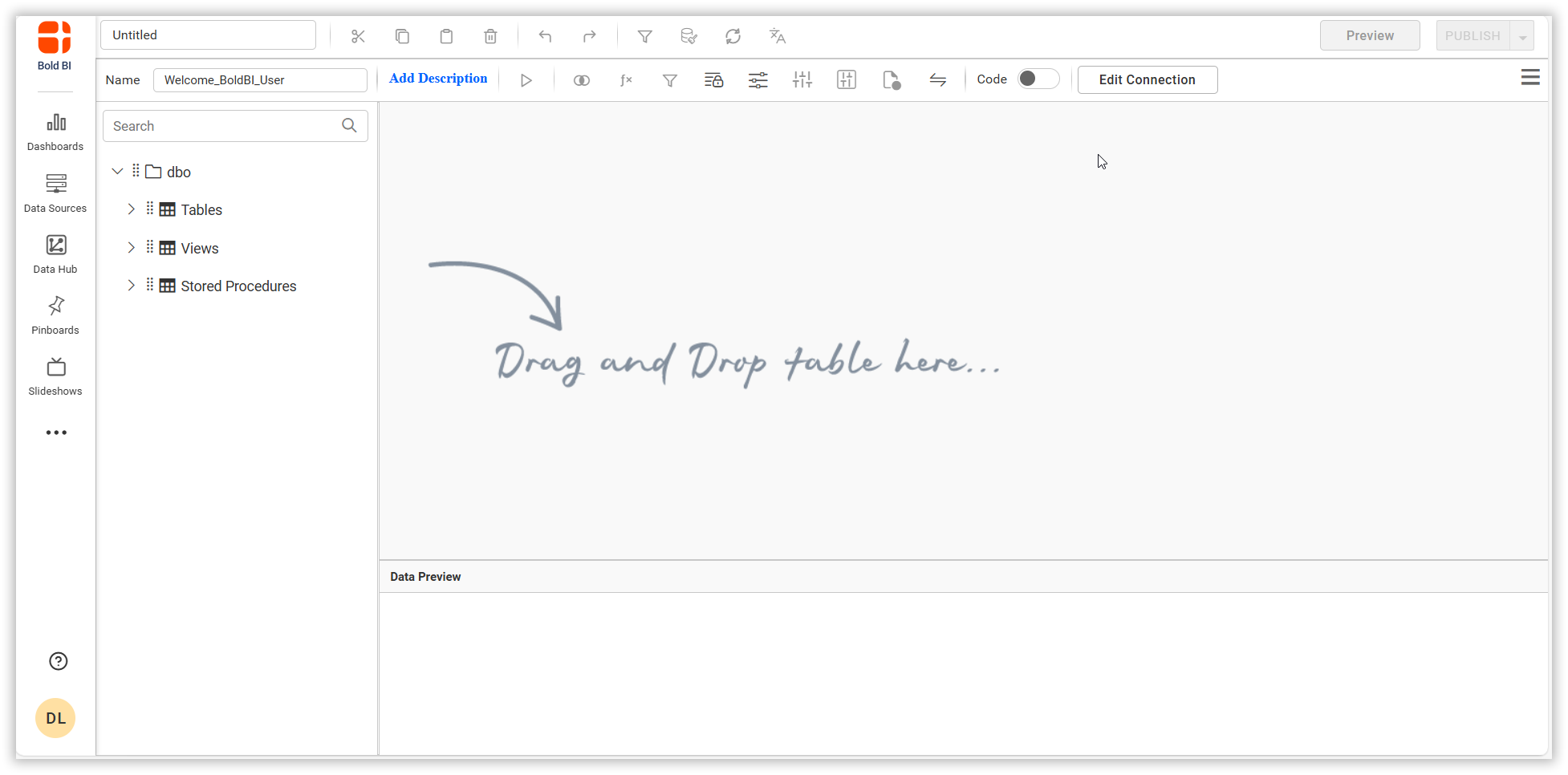Collapse the dbo schema folder
This screenshot has width=1568, height=775.
tap(117, 171)
